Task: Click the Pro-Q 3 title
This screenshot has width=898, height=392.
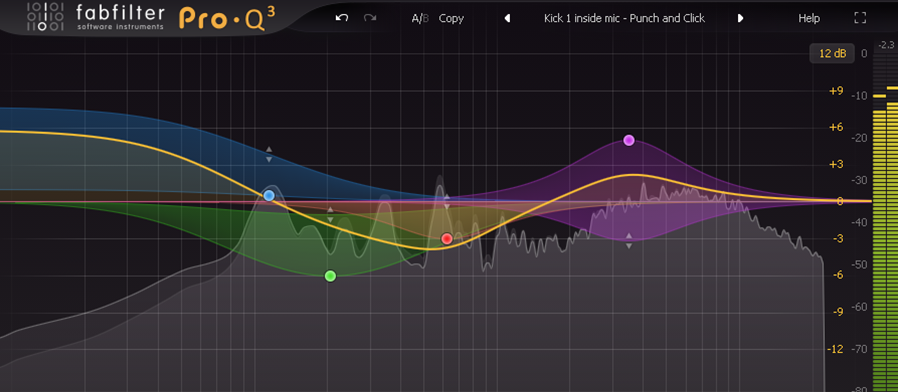Action: click(x=227, y=17)
